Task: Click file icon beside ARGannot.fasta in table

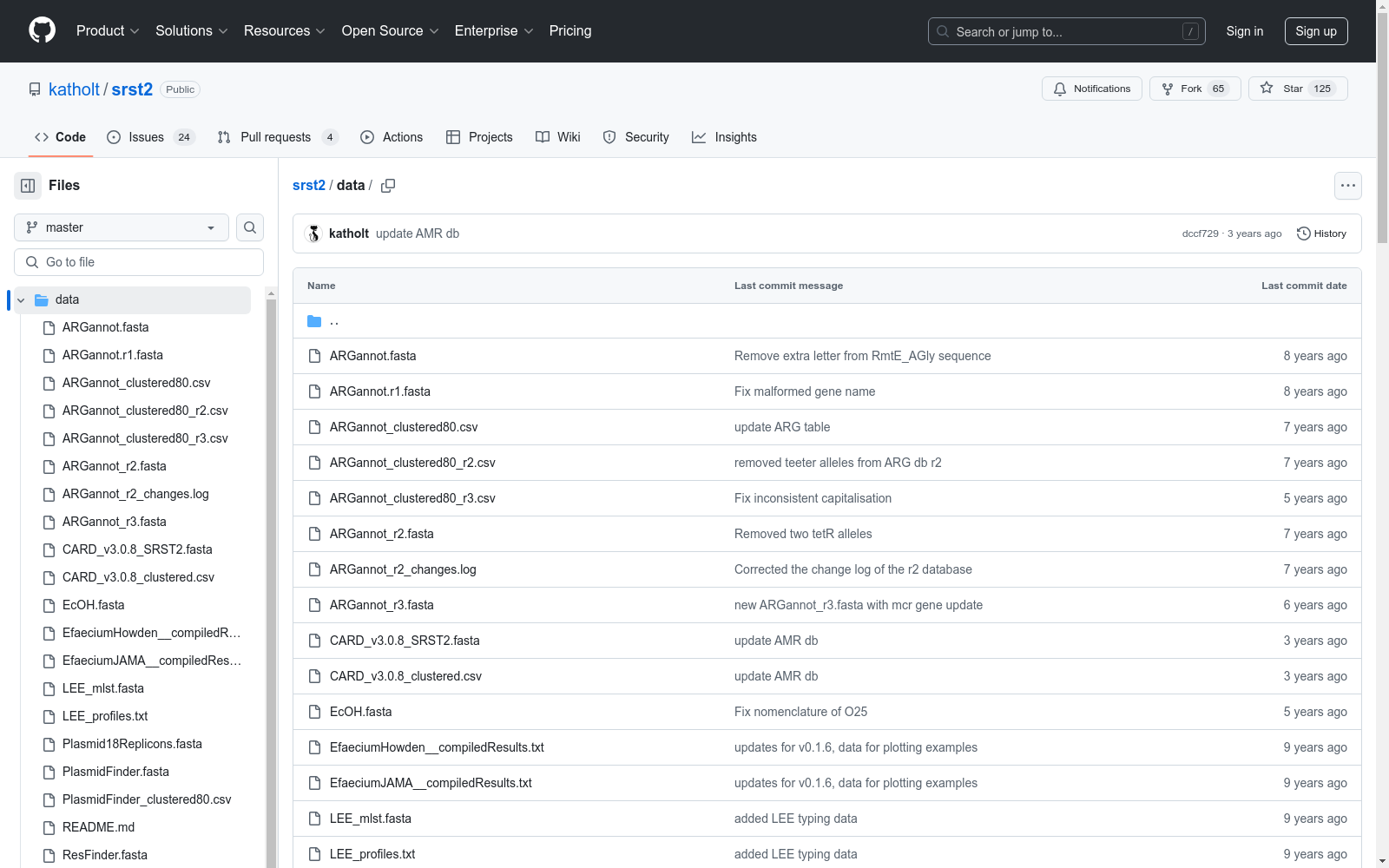Action: click(x=314, y=356)
